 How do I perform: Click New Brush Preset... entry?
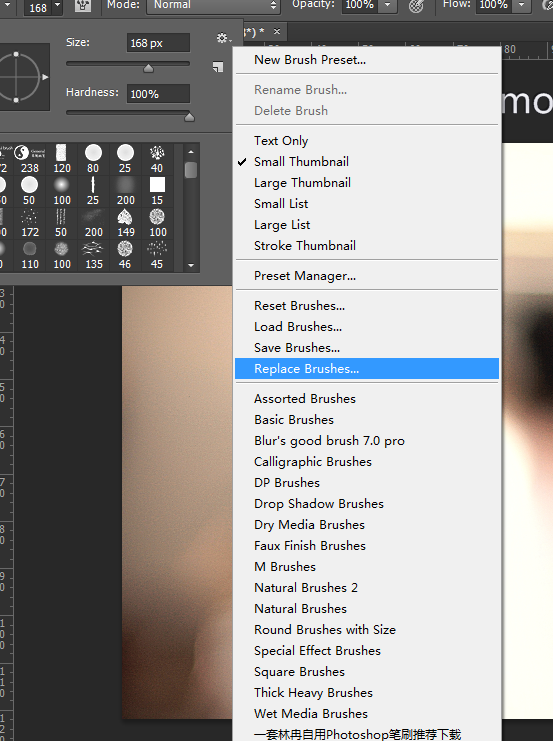(x=367, y=60)
